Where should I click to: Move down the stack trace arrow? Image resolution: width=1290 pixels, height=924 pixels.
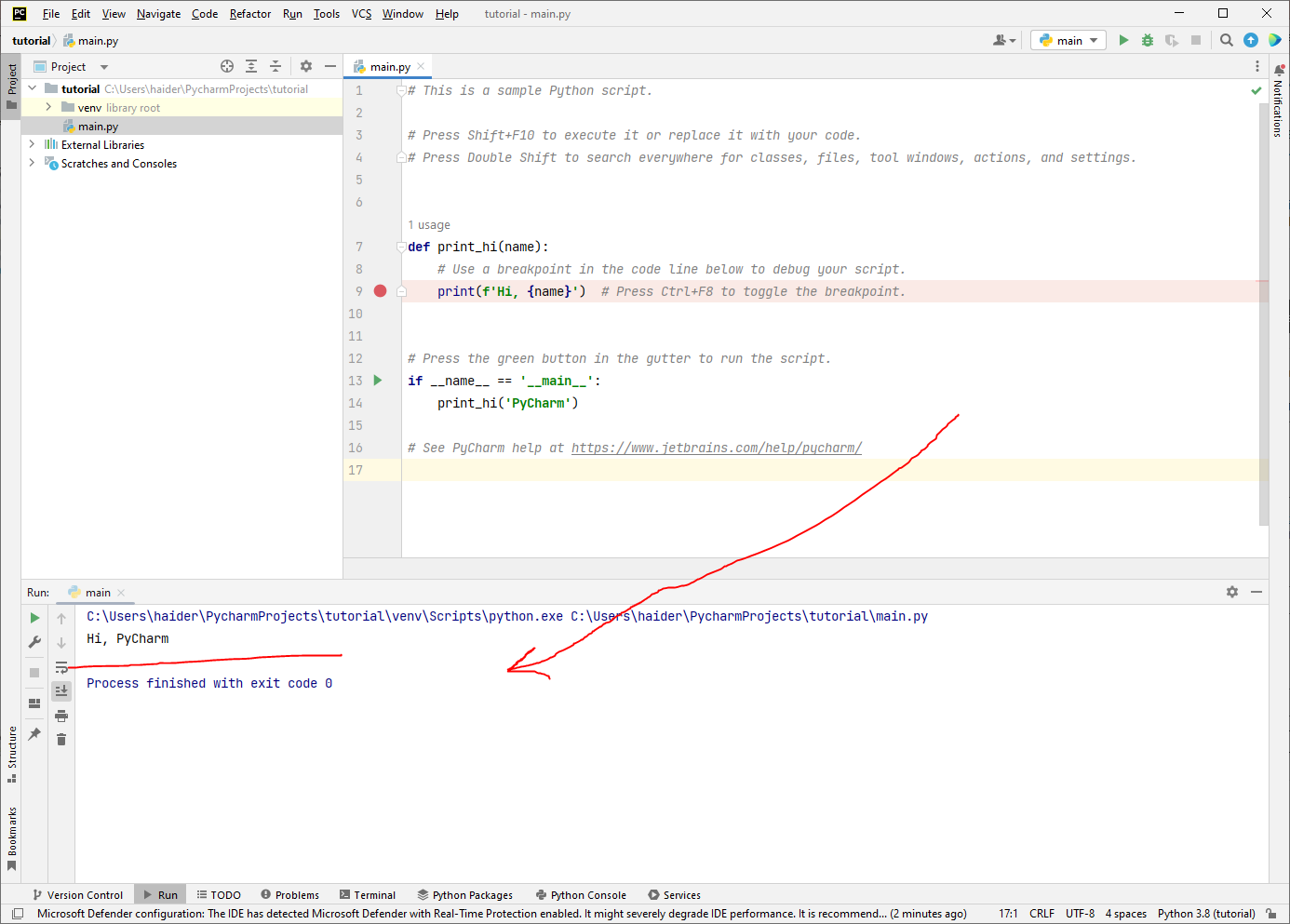61,643
